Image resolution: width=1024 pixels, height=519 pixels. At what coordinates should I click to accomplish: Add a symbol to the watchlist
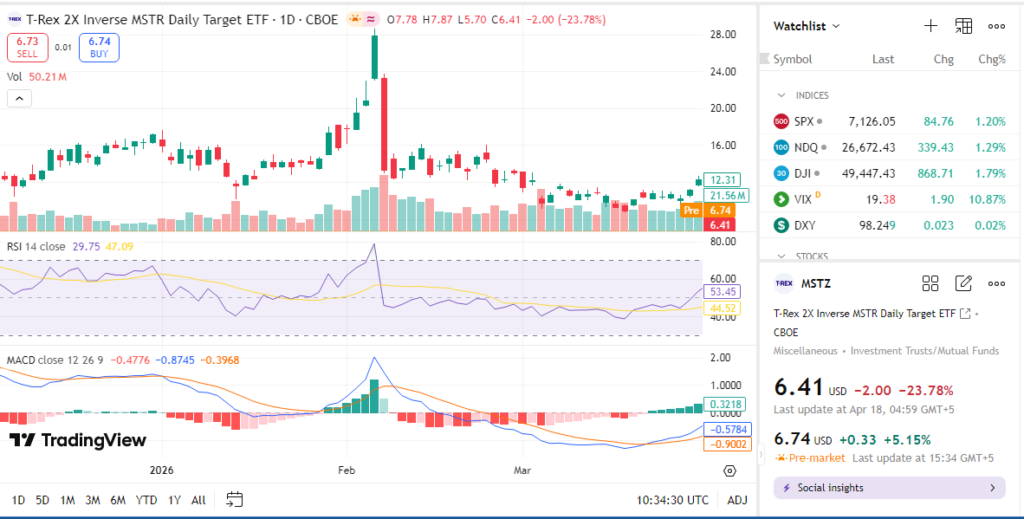(931, 26)
